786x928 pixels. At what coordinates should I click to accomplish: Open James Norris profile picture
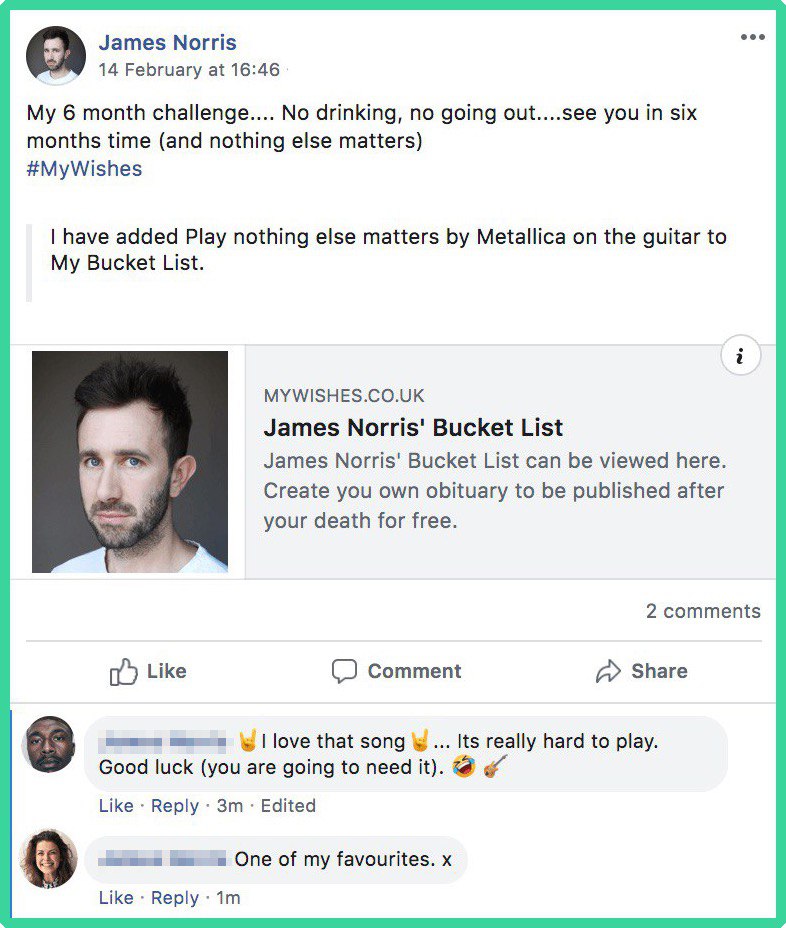point(56,56)
